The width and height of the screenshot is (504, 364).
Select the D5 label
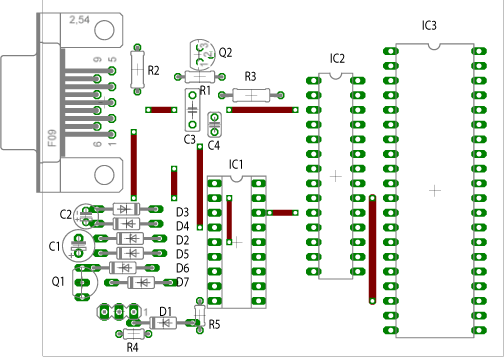183,254
